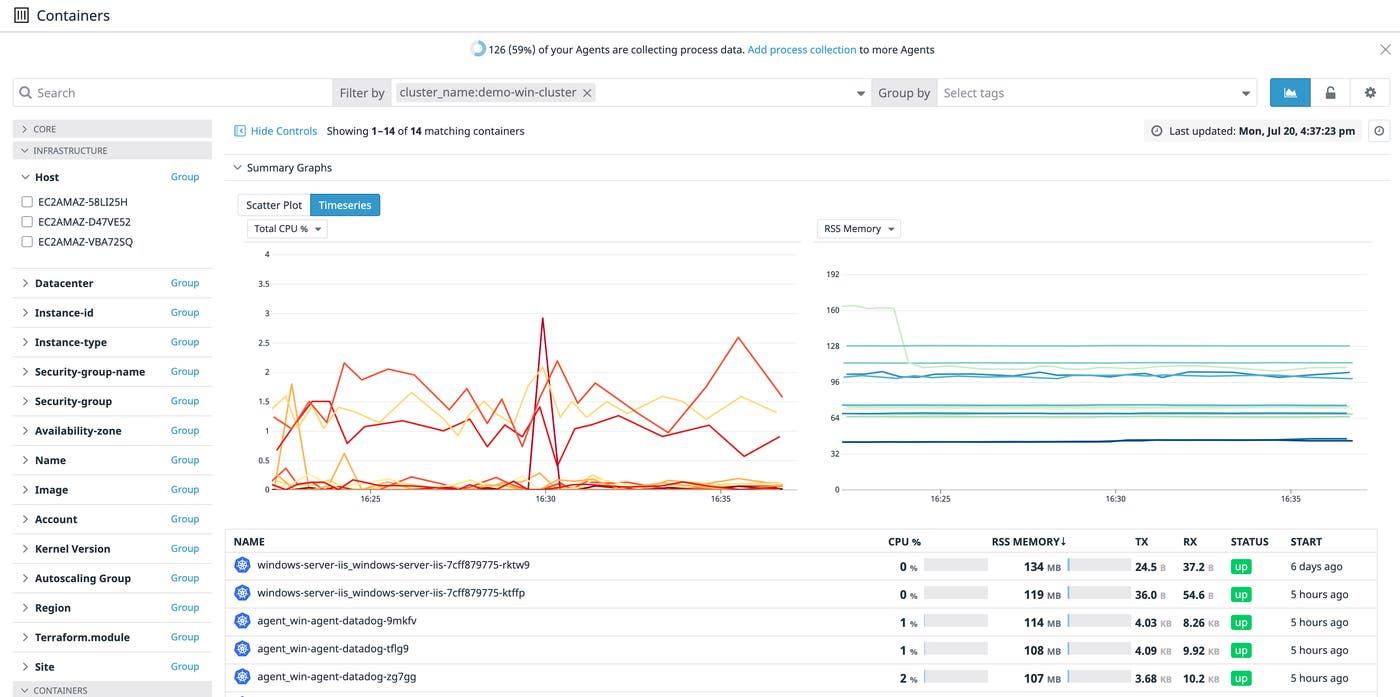
Task: Expand the Availability-zone facet
Action: (25, 431)
